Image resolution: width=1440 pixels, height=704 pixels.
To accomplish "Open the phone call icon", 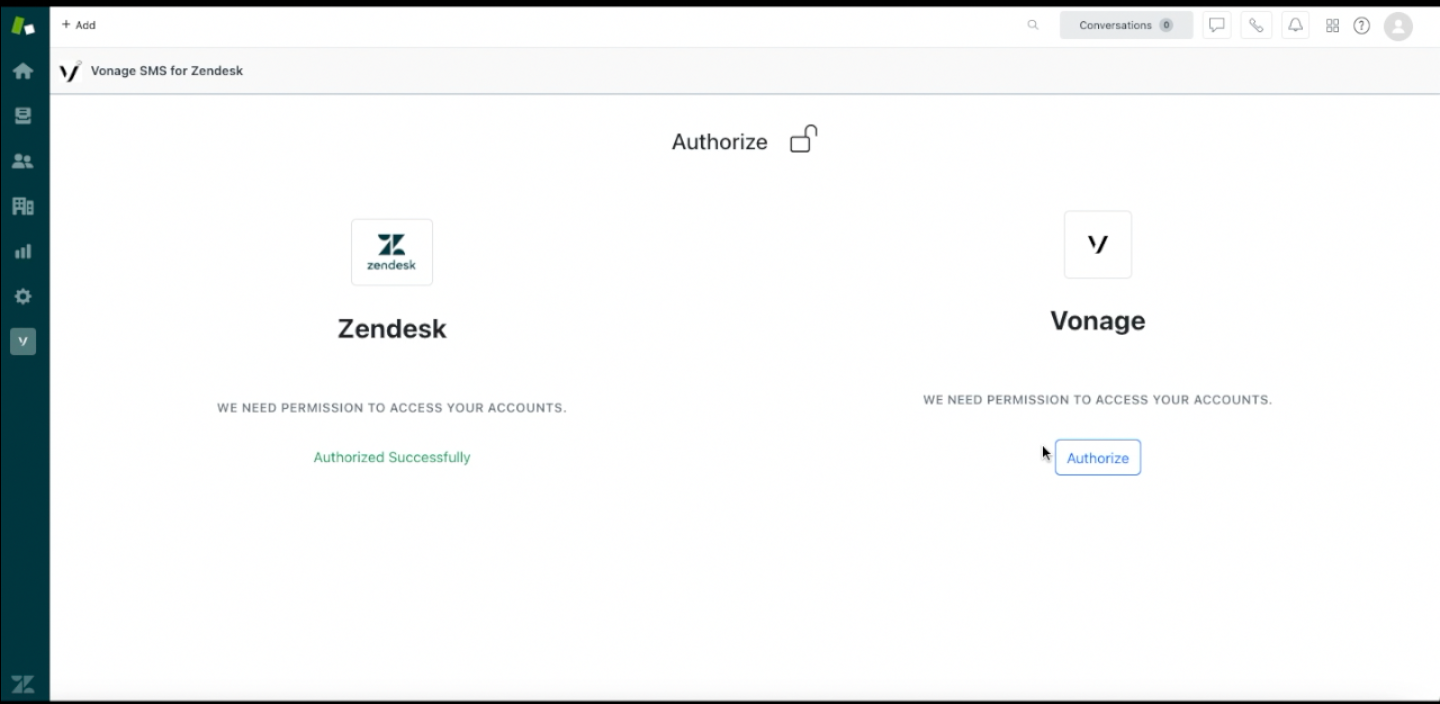I will pos(1256,25).
